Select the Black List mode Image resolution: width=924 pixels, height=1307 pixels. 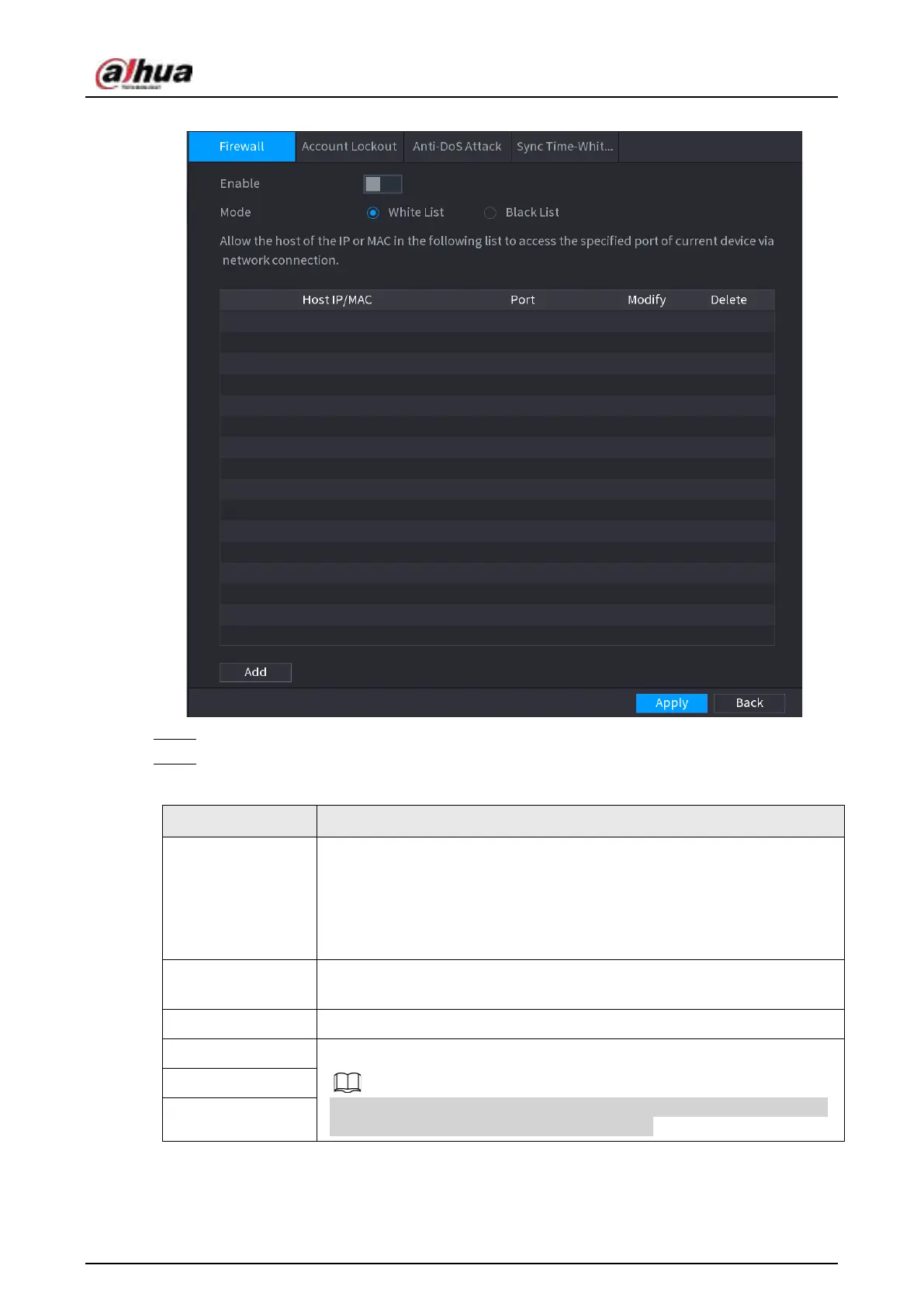coord(490,213)
